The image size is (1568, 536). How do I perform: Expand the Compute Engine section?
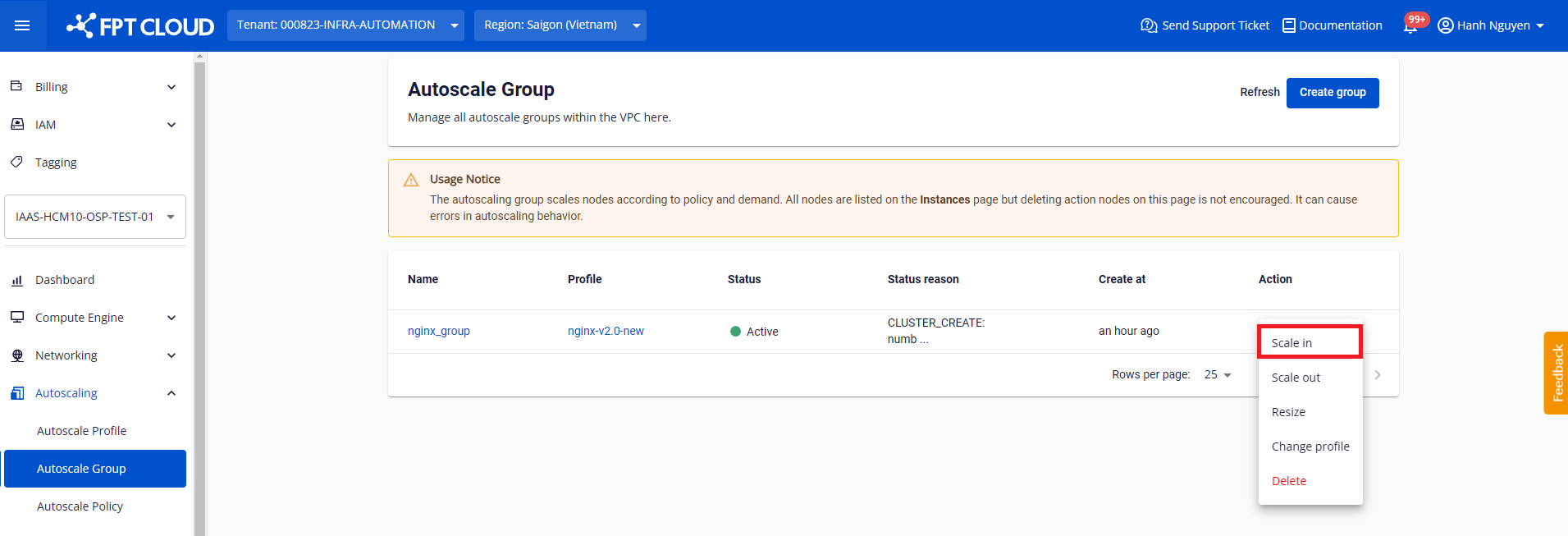[x=171, y=318]
